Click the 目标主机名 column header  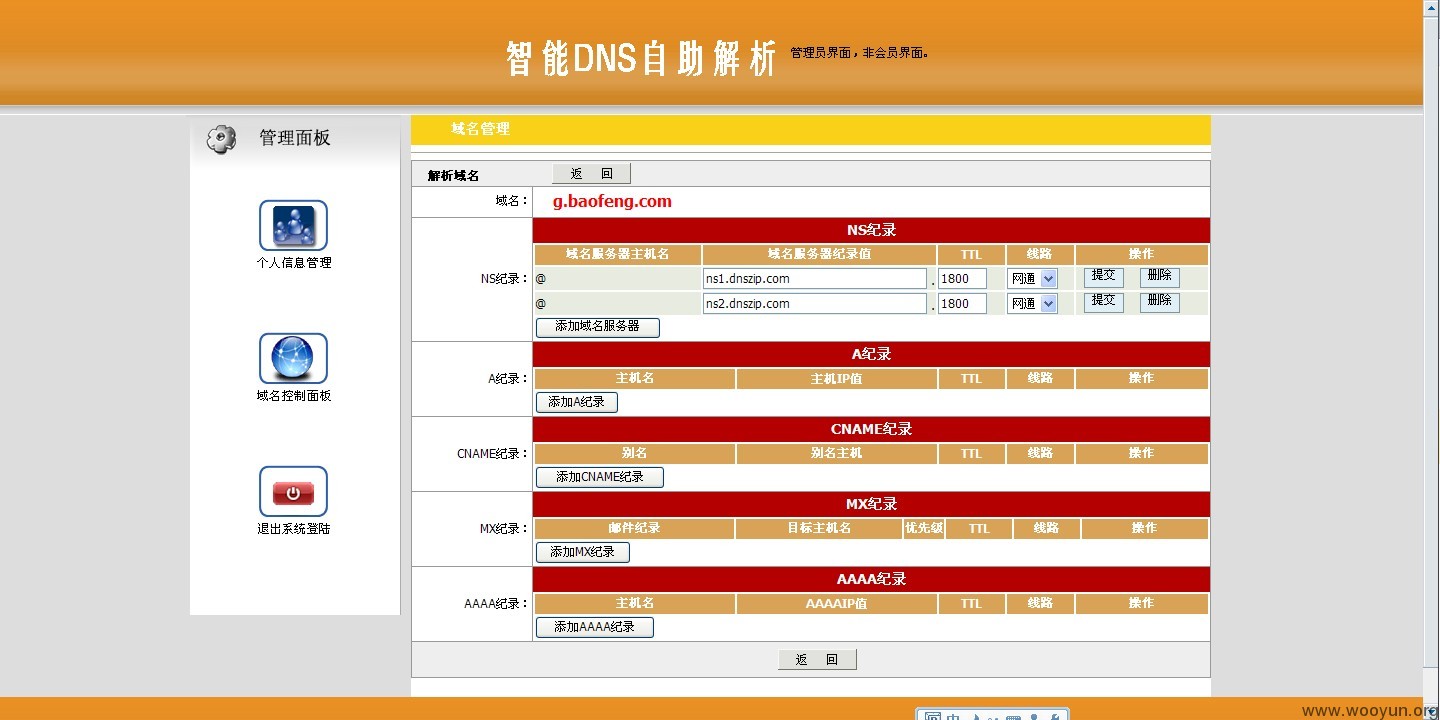click(x=818, y=529)
